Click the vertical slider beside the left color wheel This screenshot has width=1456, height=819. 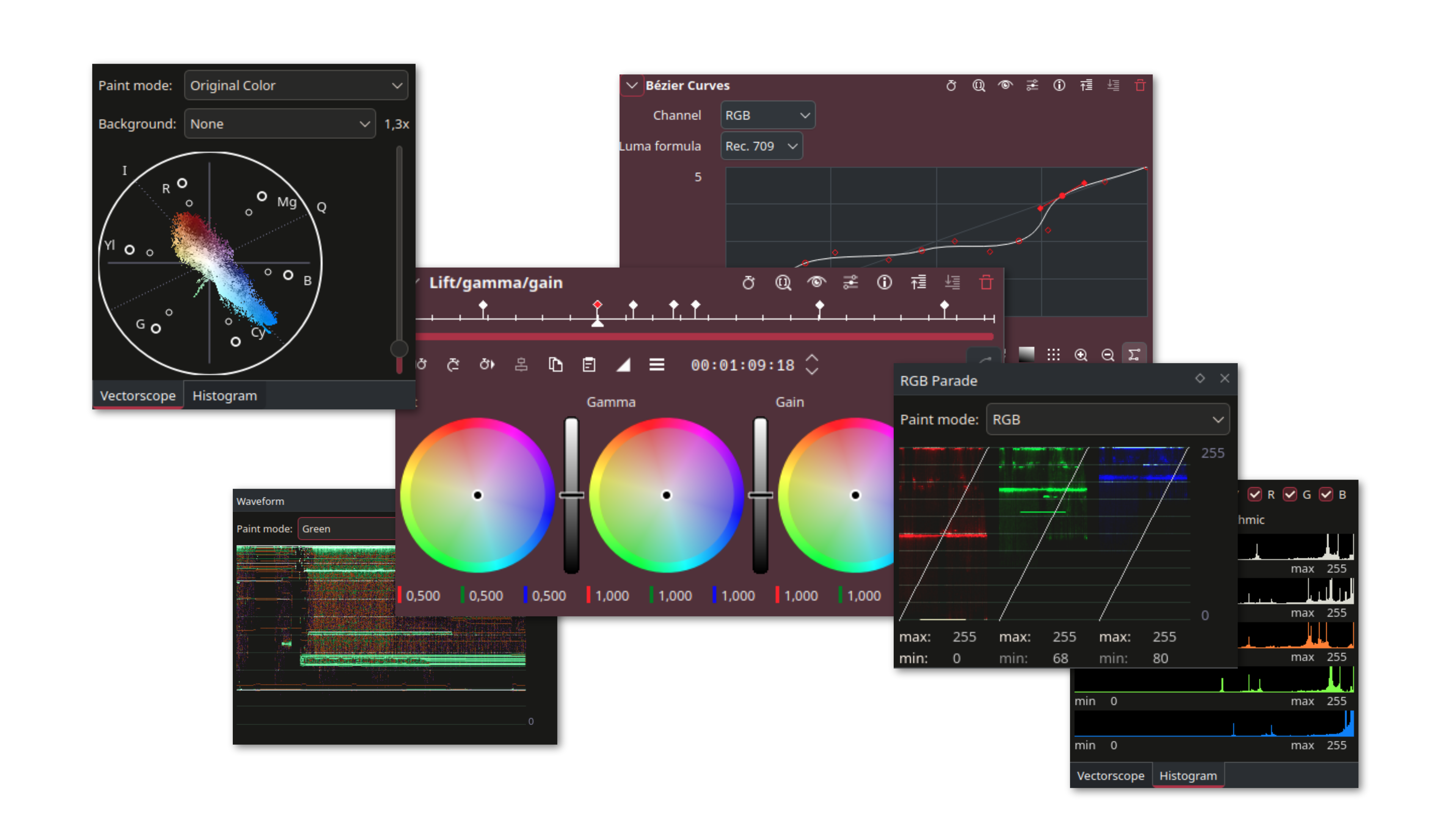pos(571,496)
